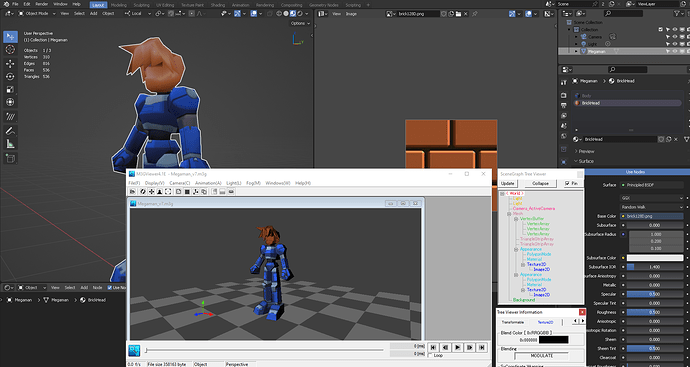The width and height of the screenshot is (690, 367).
Task: Toggle the Pin checkbox in SceneGraph Tree Viewer
Action: tap(568, 184)
